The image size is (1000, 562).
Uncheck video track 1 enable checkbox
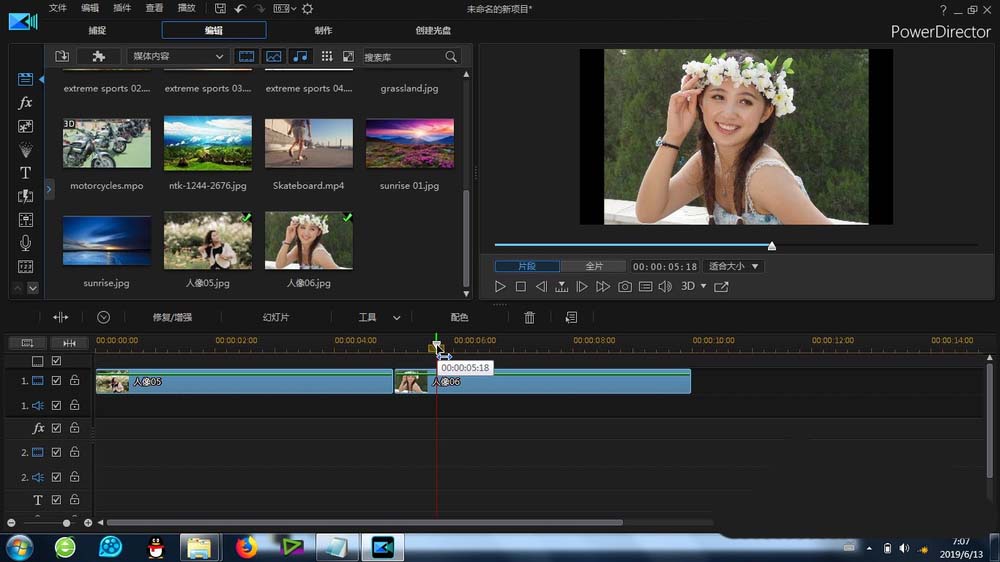point(57,381)
